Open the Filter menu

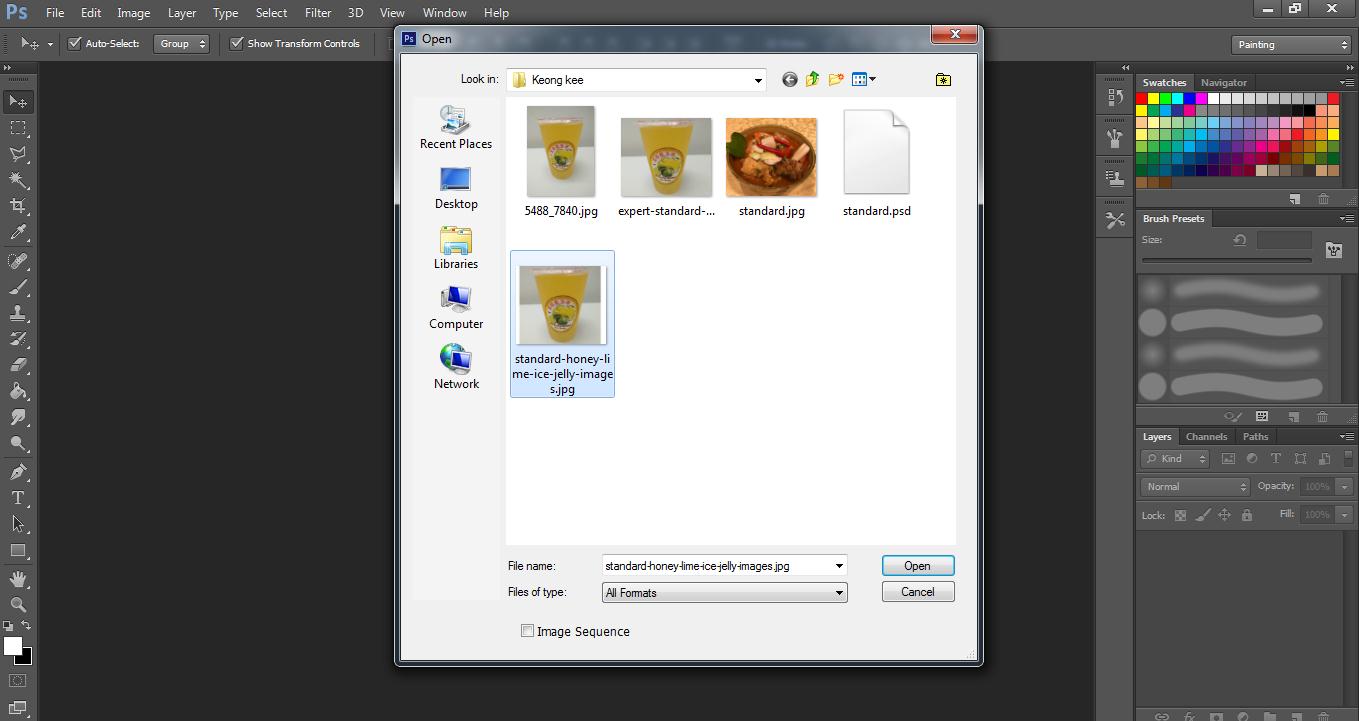pyautogui.click(x=318, y=13)
